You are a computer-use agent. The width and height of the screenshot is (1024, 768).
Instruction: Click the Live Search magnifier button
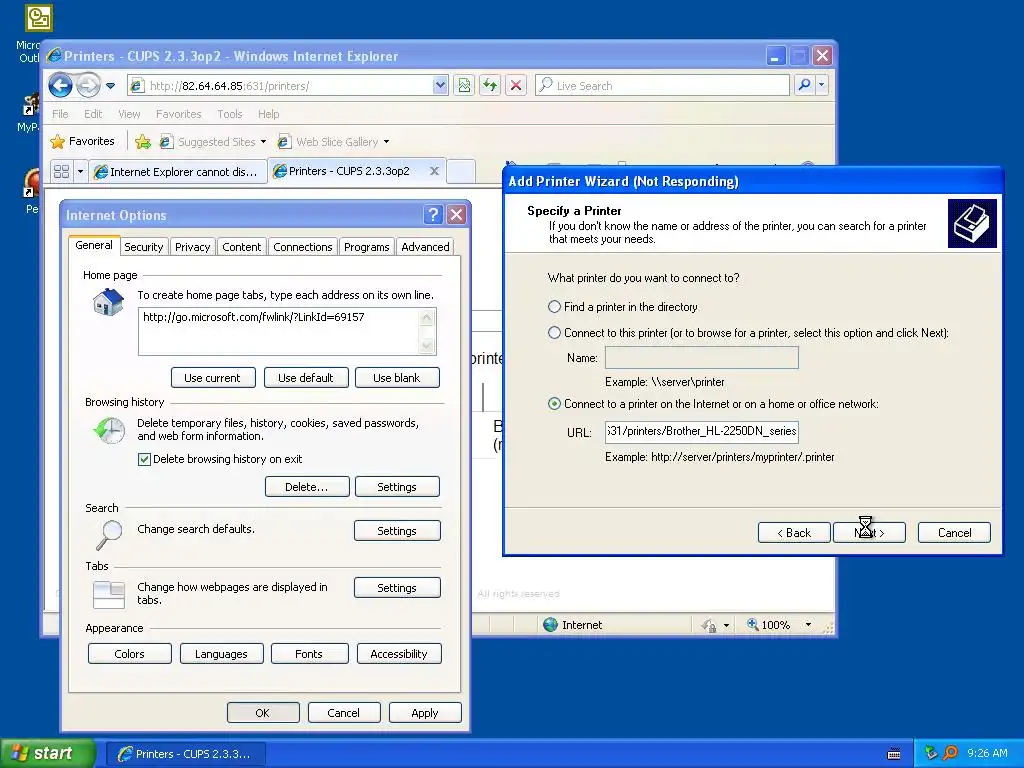[x=805, y=85]
